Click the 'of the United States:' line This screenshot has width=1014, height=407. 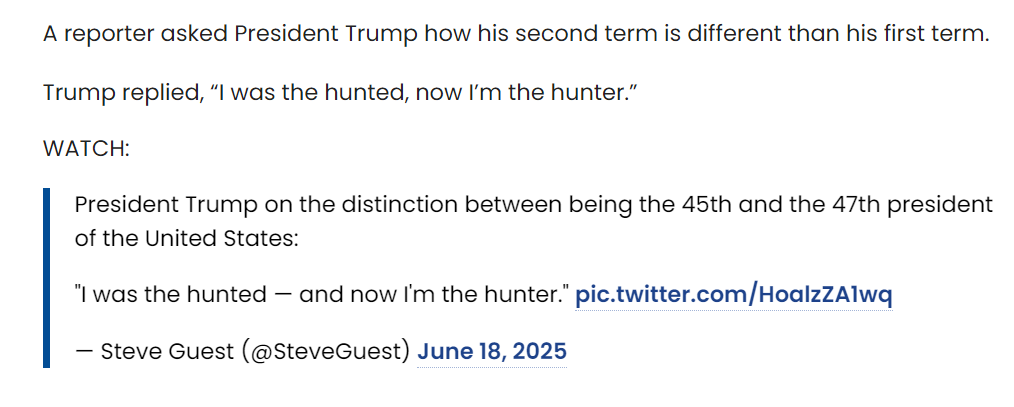[186, 239]
